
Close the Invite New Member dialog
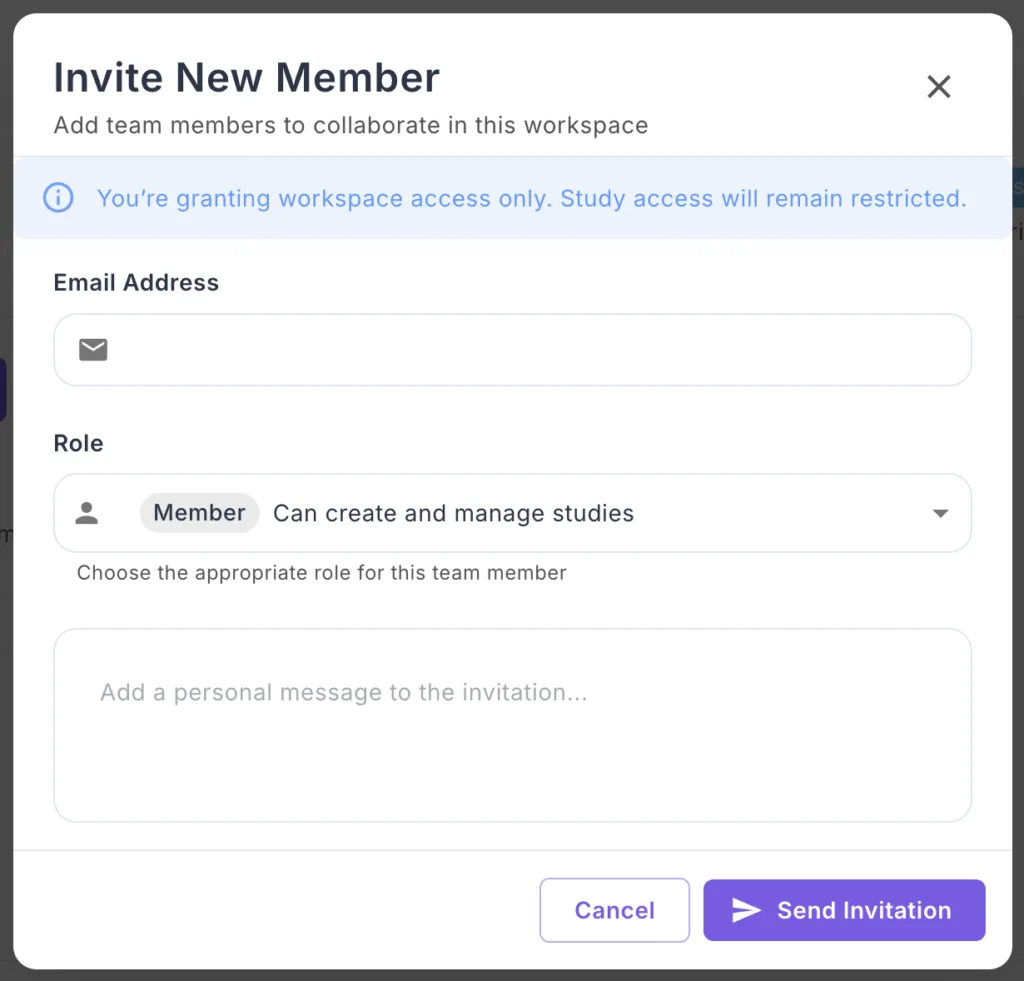click(938, 87)
